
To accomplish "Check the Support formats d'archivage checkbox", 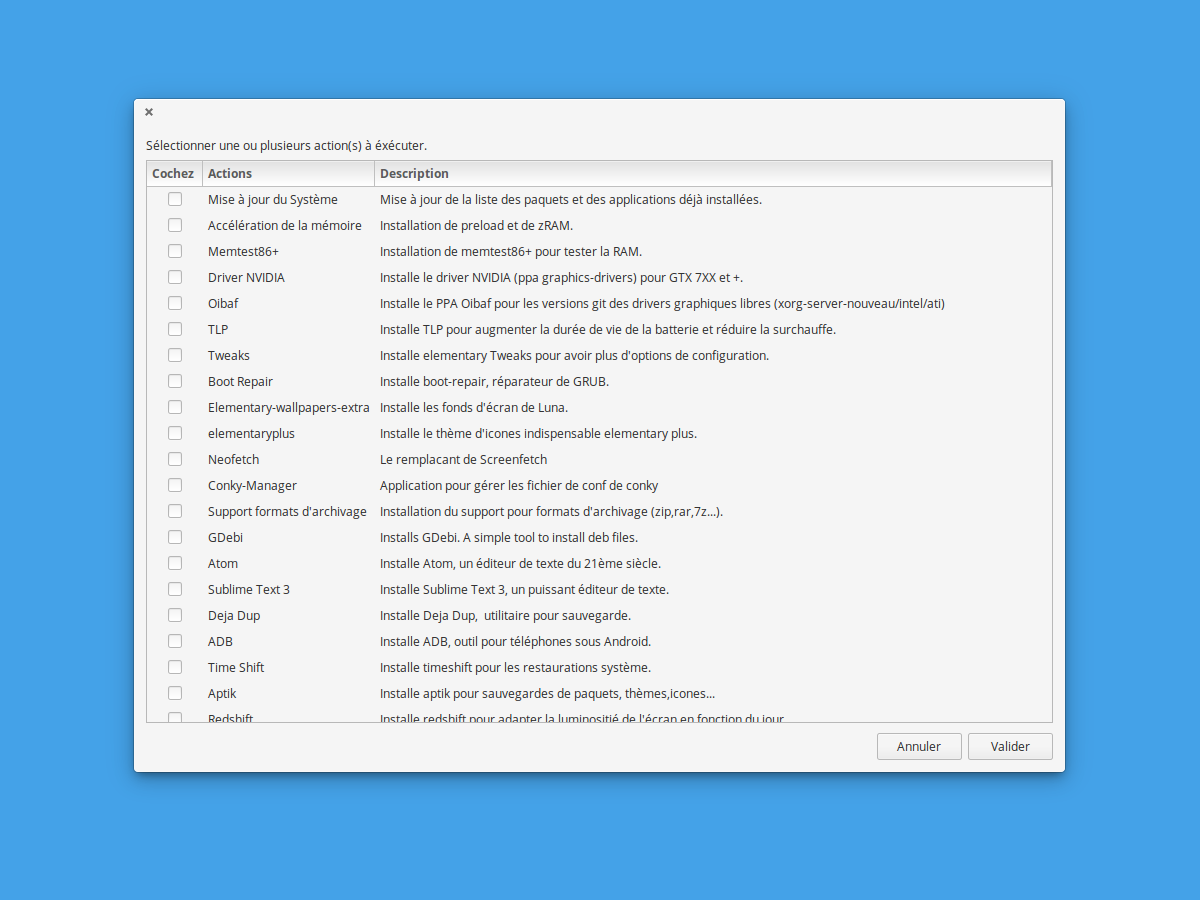I will click(x=175, y=511).
